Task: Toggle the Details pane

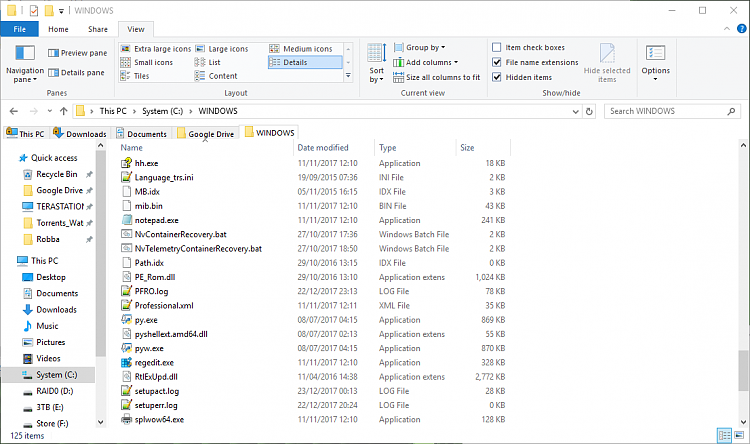Action: pyautogui.click(x=76, y=73)
